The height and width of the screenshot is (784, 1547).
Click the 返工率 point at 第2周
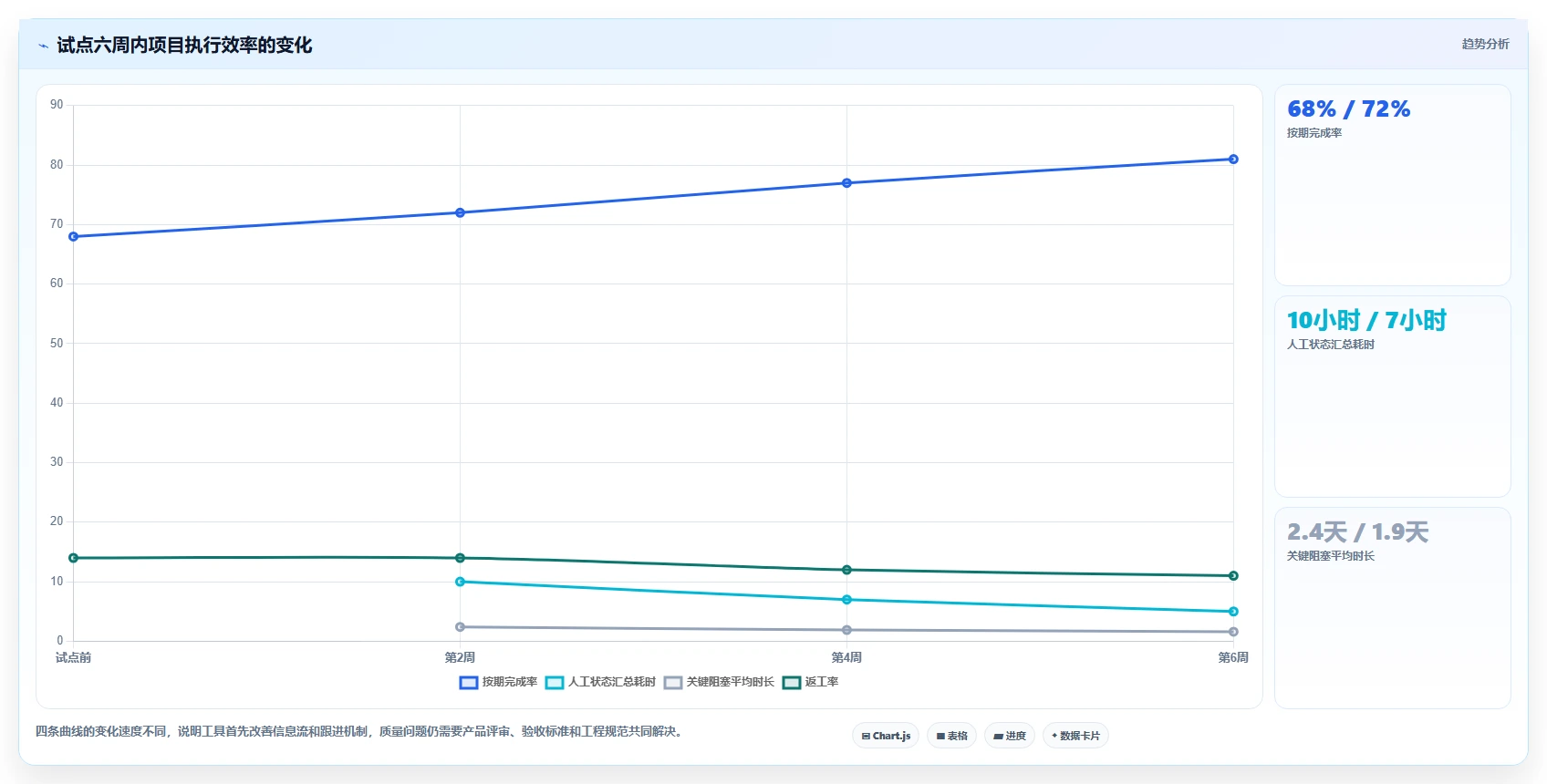click(x=460, y=558)
